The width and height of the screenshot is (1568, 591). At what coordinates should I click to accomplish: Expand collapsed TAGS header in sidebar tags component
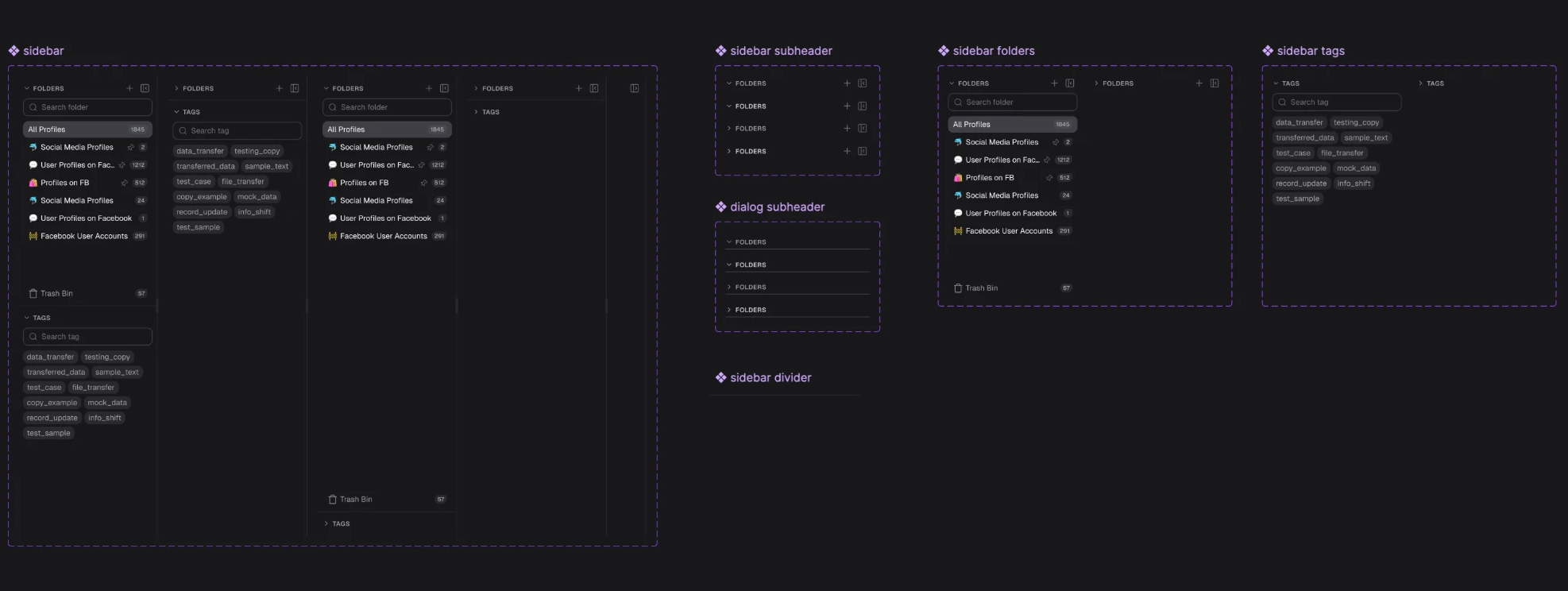tap(1420, 83)
